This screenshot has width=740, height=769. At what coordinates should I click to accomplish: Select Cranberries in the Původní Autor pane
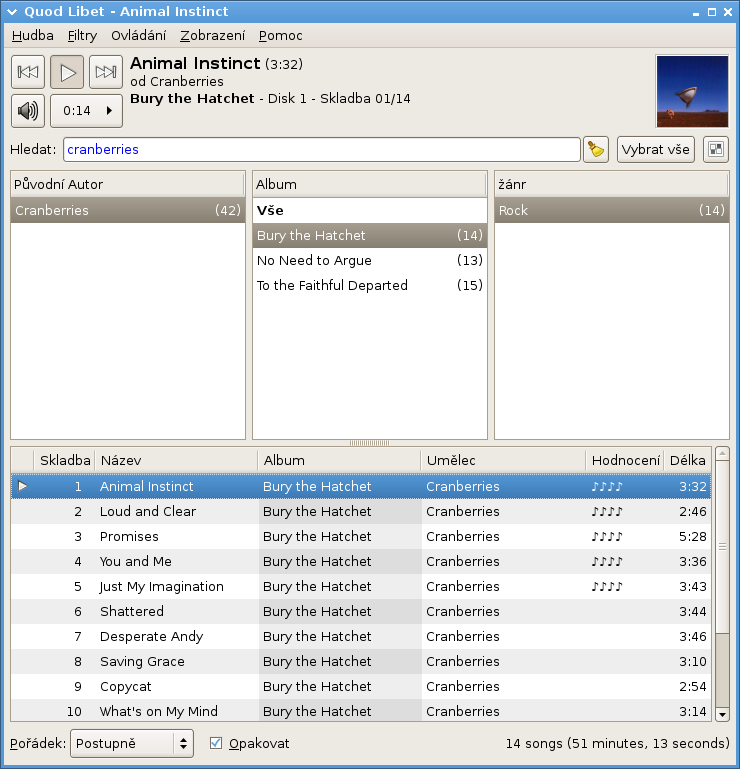128,210
